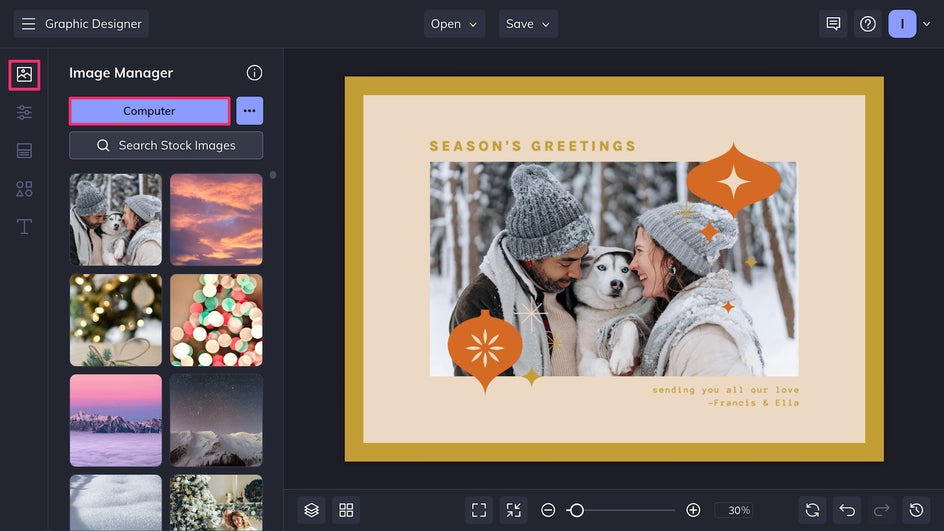
Task: Click the zoom slider handle
Action: (576, 510)
